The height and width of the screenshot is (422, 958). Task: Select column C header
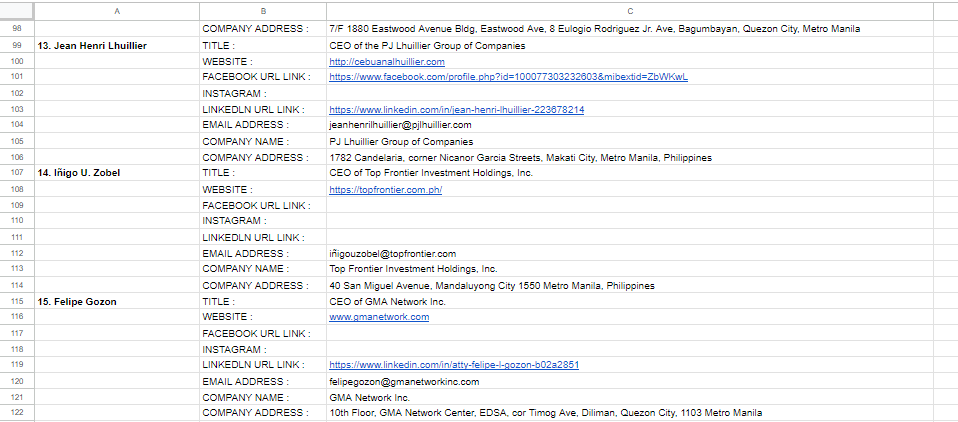(630, 11)
